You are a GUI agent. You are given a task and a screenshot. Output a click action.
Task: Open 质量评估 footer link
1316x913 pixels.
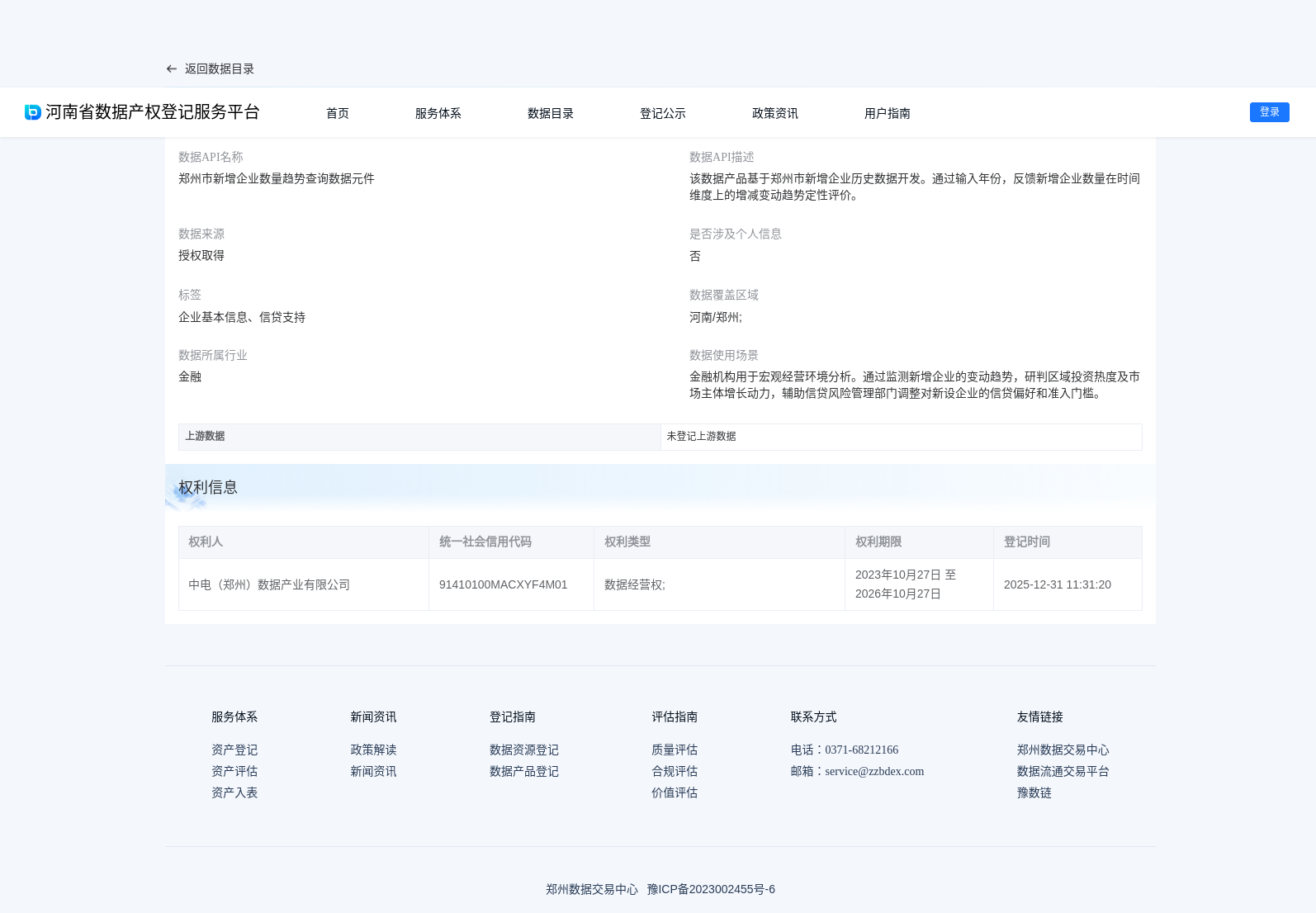pos(675,750)
